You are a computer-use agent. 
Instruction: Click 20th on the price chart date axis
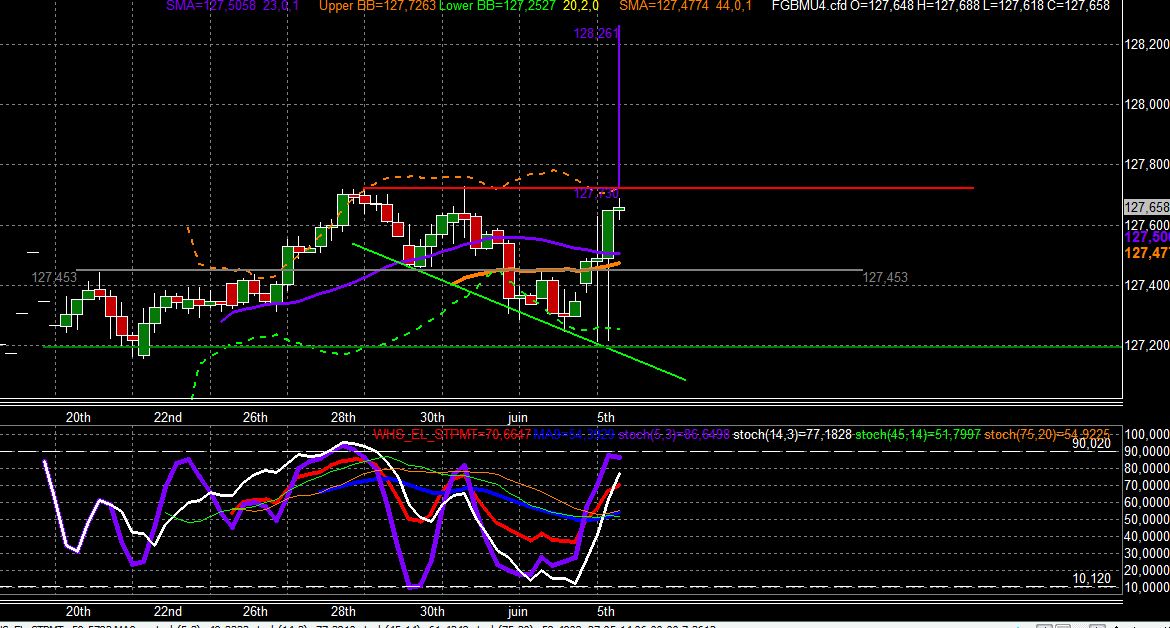point(78,417)
